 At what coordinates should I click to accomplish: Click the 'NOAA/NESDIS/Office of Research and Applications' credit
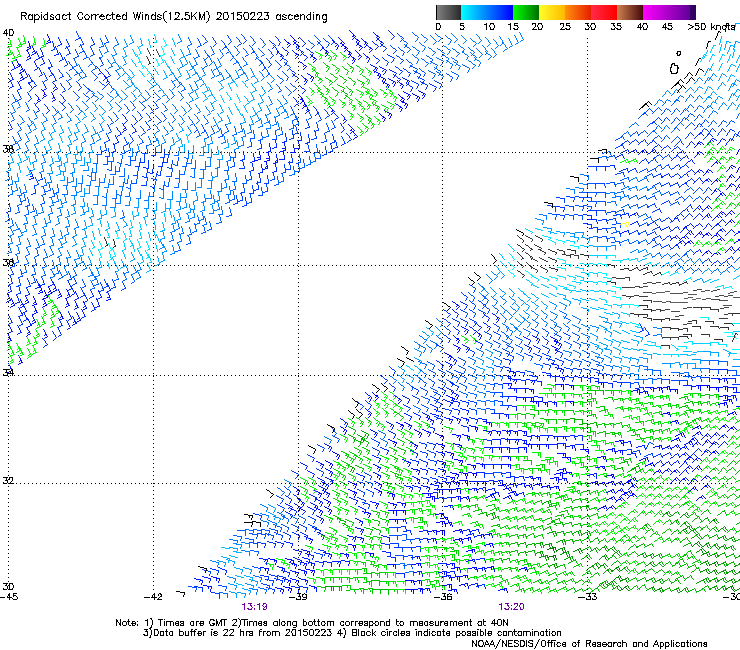point(589,644)
